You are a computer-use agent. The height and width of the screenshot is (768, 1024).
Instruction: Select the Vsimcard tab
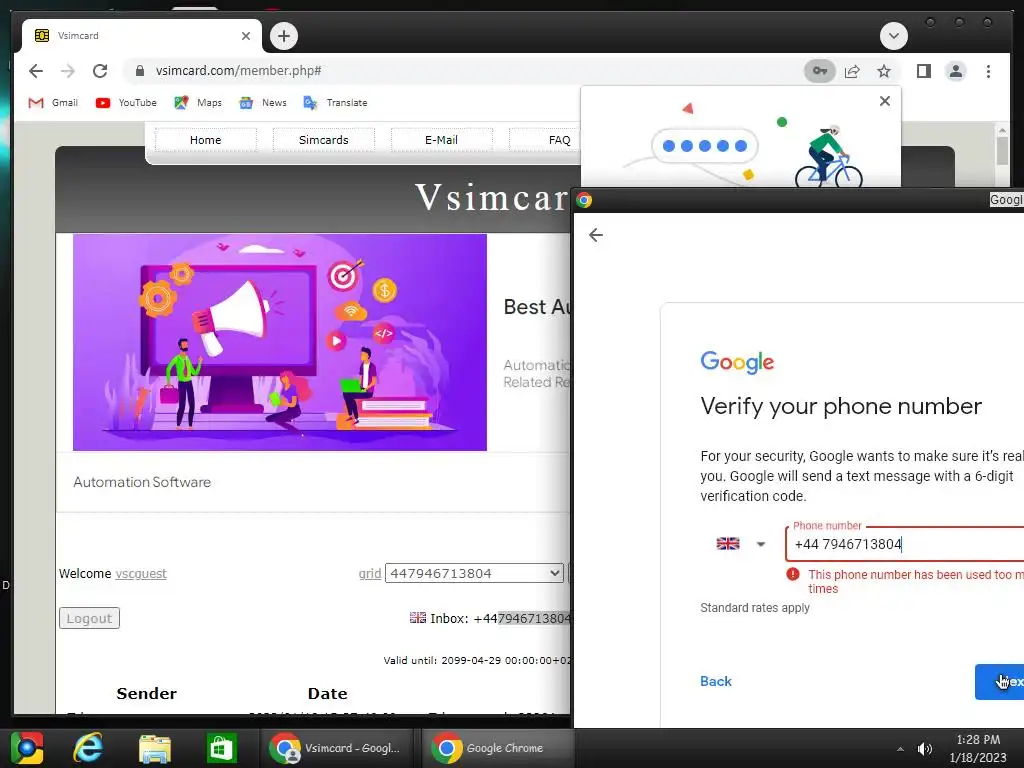click(x=142, y=36)
